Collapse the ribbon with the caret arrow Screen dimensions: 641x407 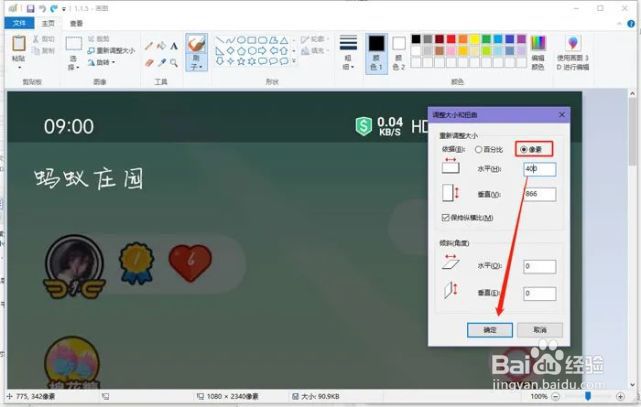620,24
